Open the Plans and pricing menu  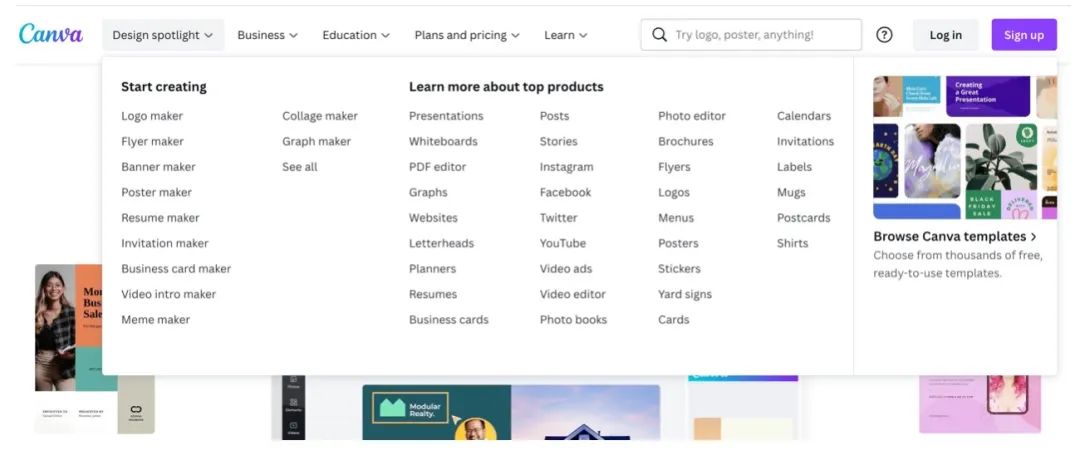(466, 35)
